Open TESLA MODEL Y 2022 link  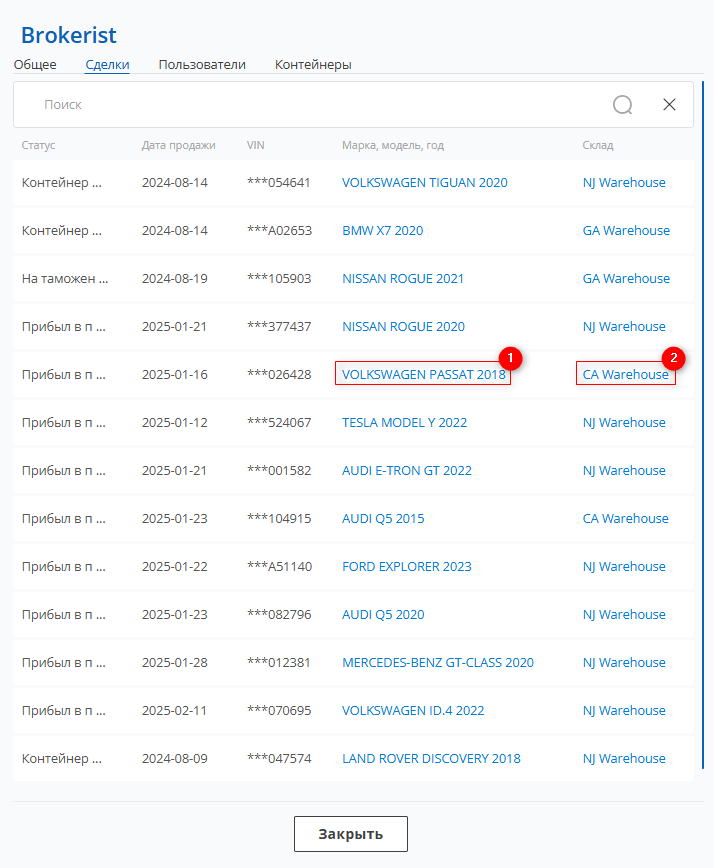click(x=405, y=423)
